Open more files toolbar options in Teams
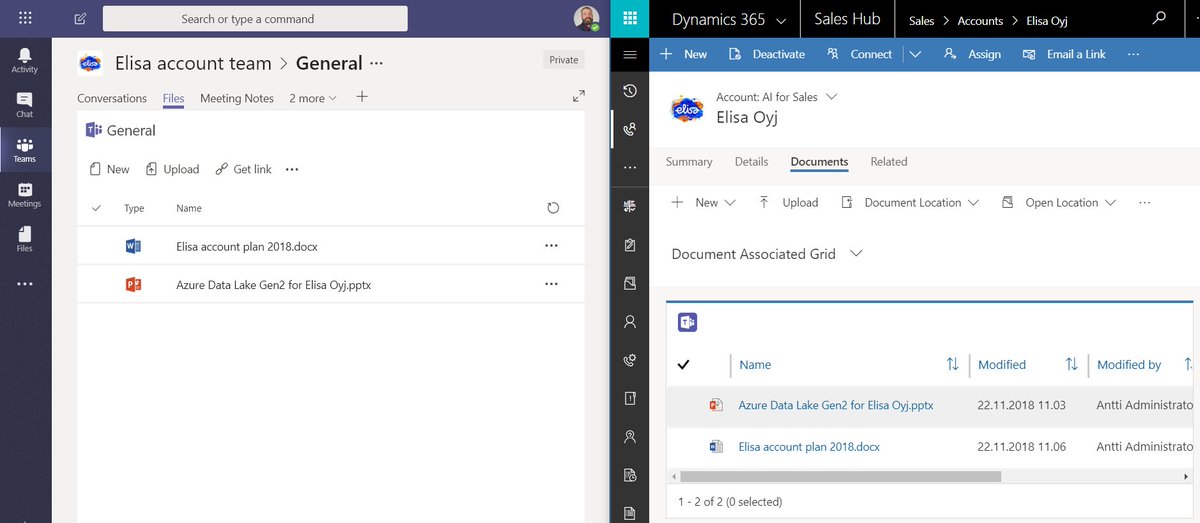The image size is (1200, 523). [292, 169]
